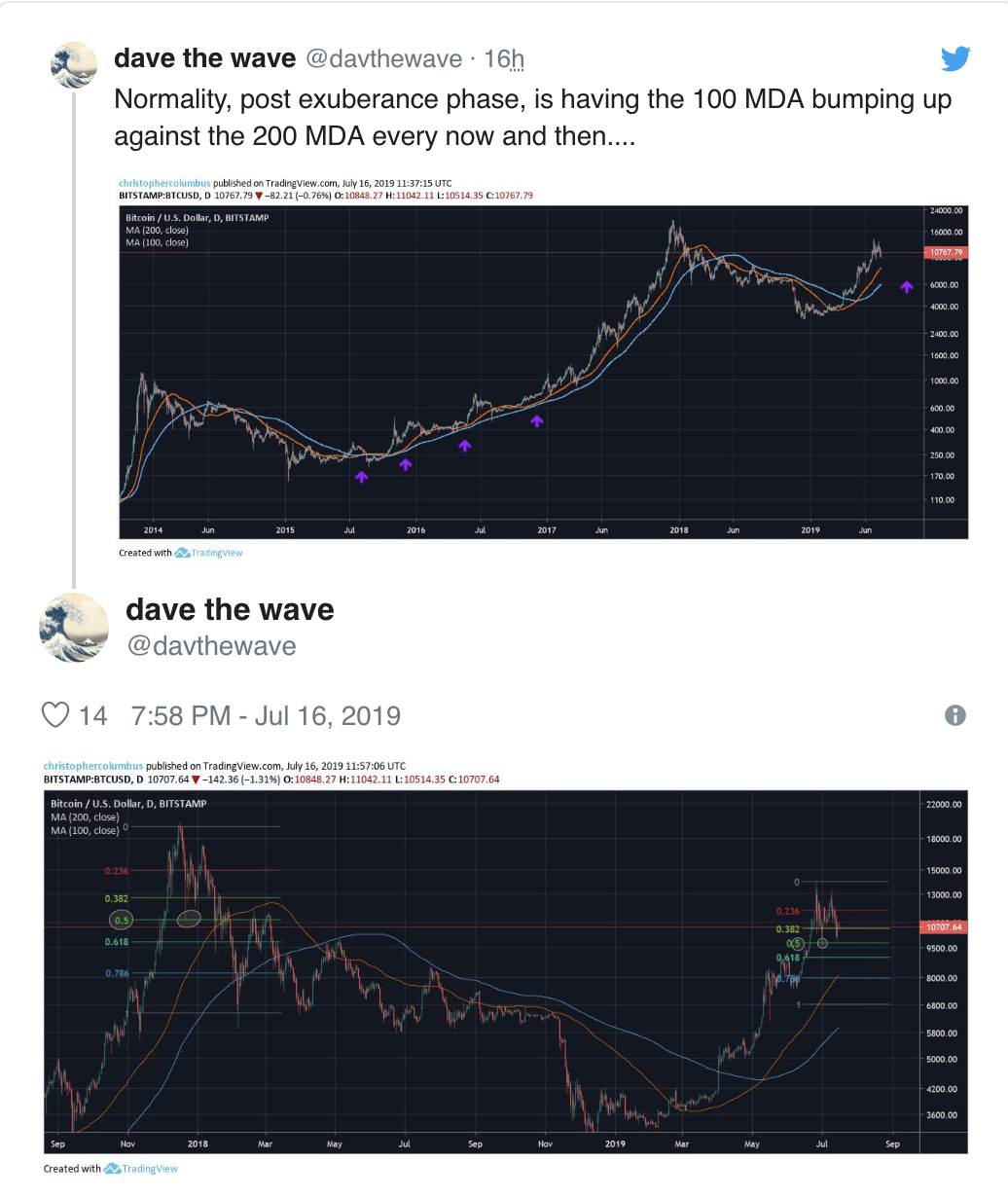Open the 7:58 PM - Jul 16, 2019 link
The height and width of the screenshot is (1197, 1008).
tap(266, 716)
